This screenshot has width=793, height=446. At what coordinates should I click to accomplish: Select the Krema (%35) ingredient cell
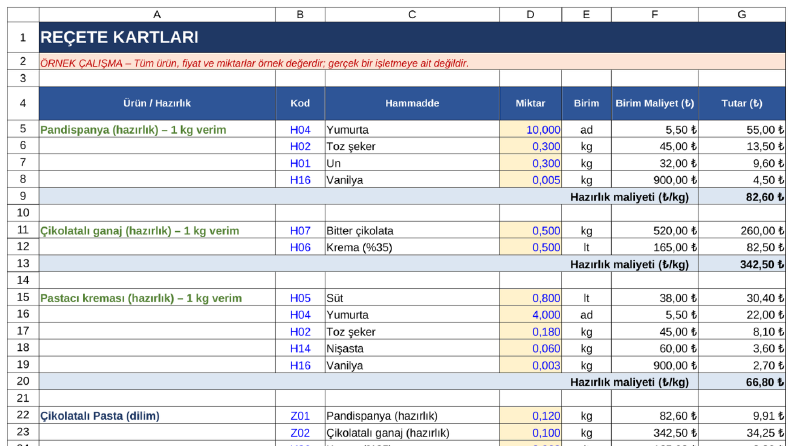coord(412,247)
